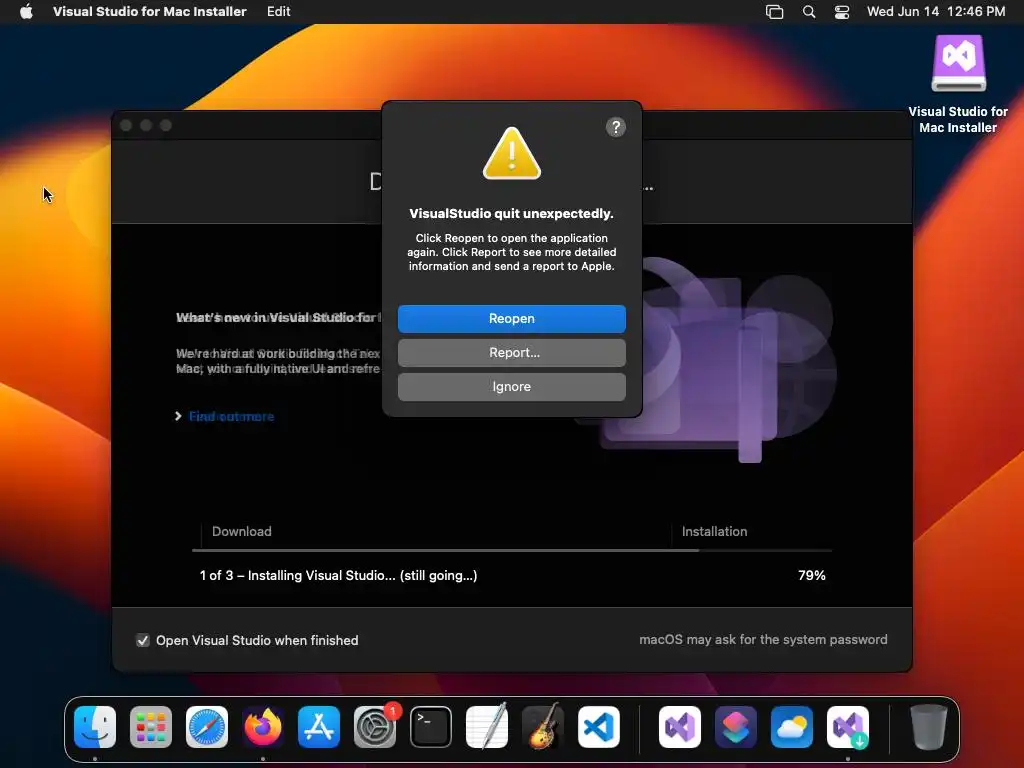Image resolution: width=1024 pixels, height=768 pixels.
Task: Open the Trash in the Dock
Action: (x=928, y=727)
